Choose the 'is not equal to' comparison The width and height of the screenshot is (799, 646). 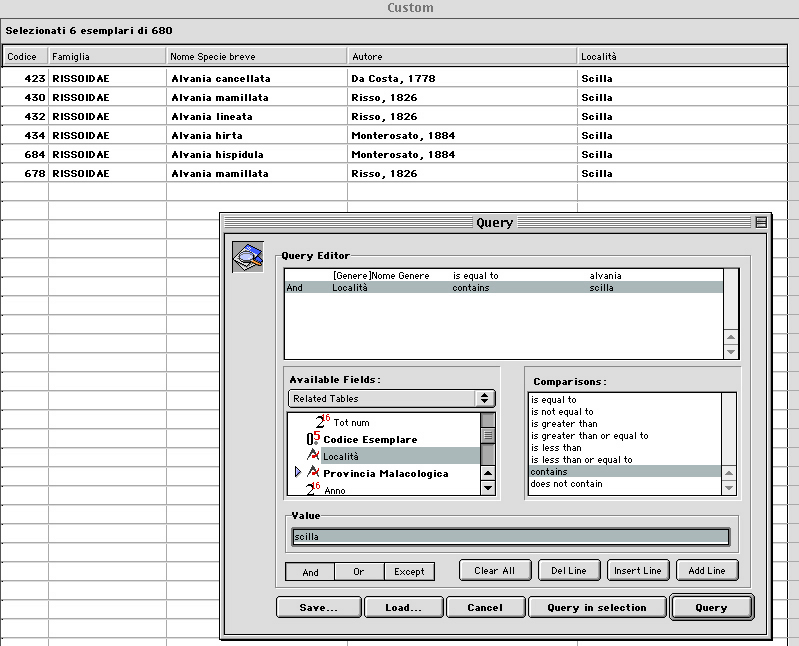(625, 412)
